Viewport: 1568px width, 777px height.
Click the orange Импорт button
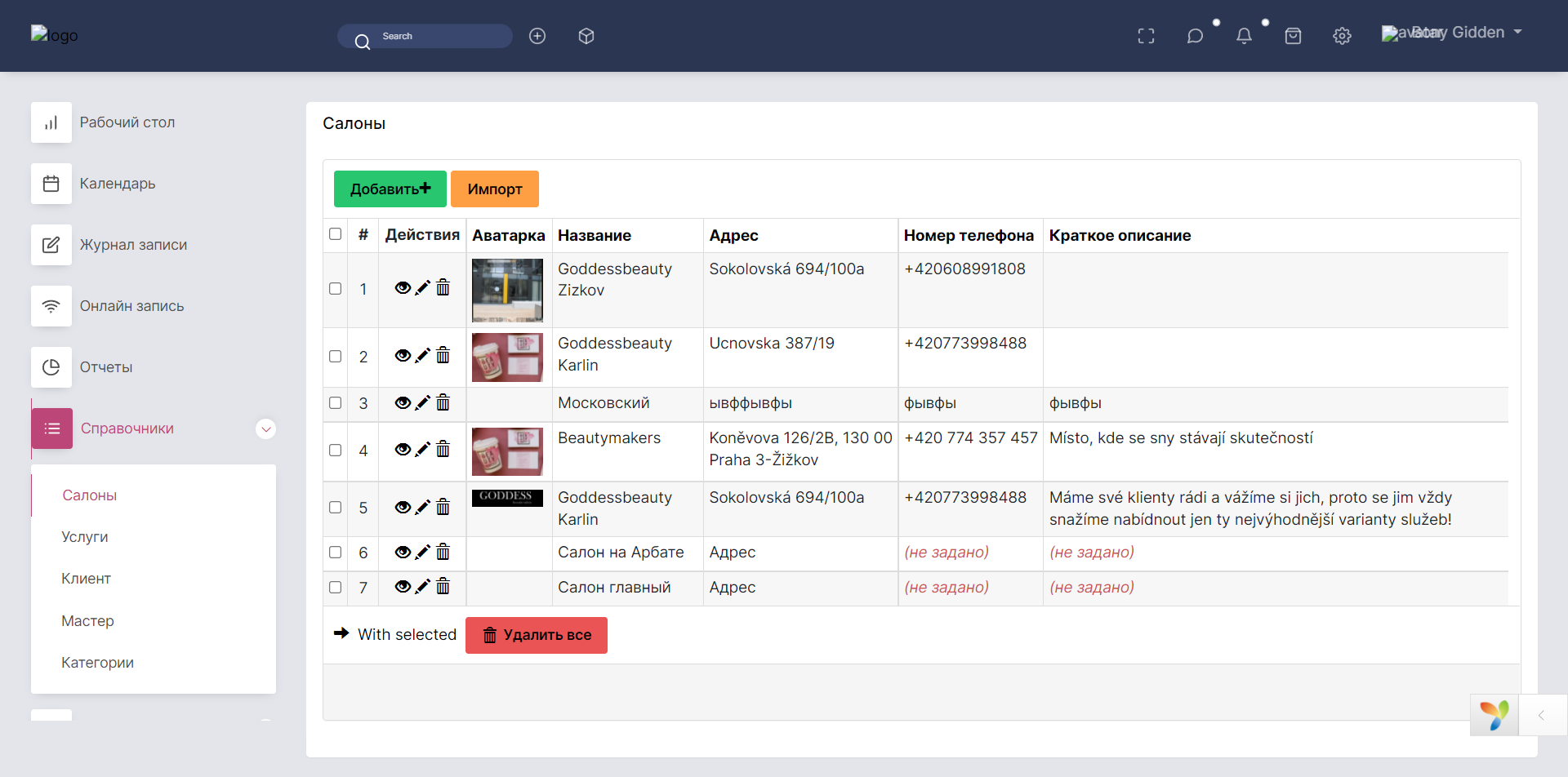coord(495,189)
